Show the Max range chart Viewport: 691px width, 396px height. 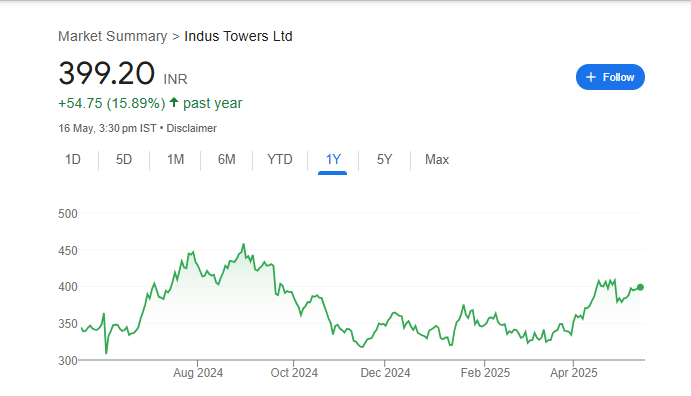(x=437, y=159)
